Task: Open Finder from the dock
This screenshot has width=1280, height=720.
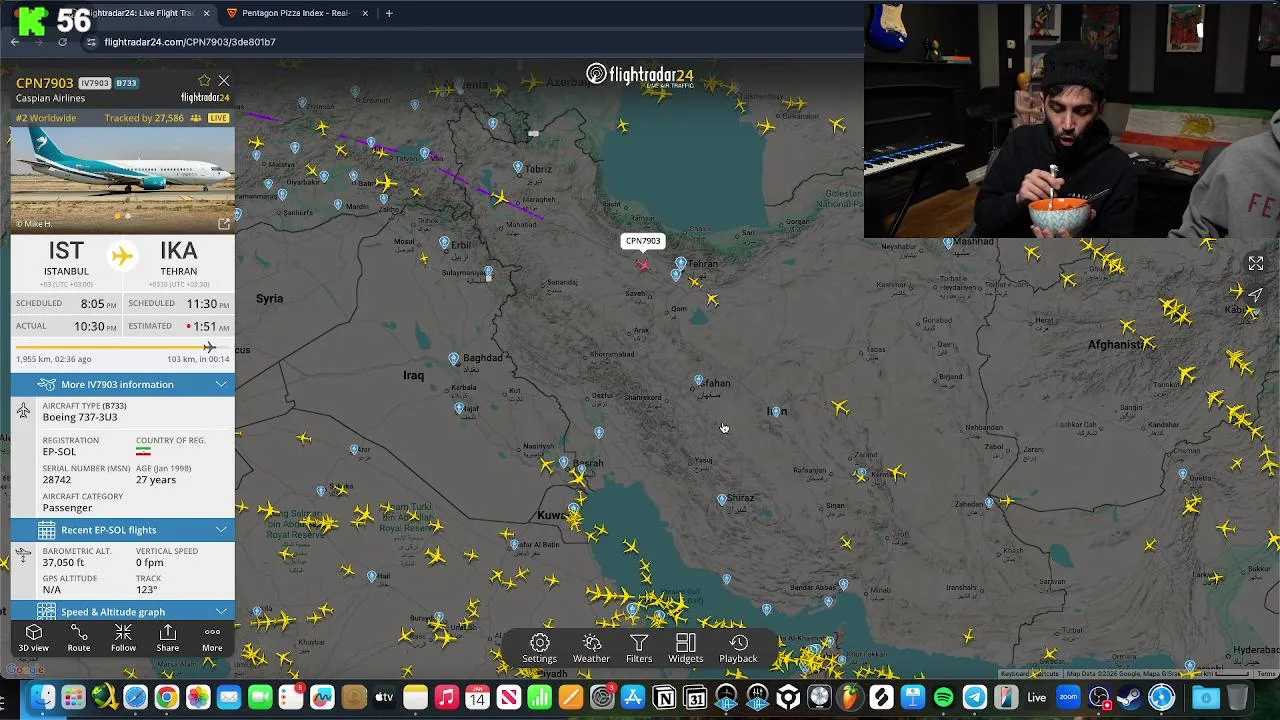Action: pos(42,697)
